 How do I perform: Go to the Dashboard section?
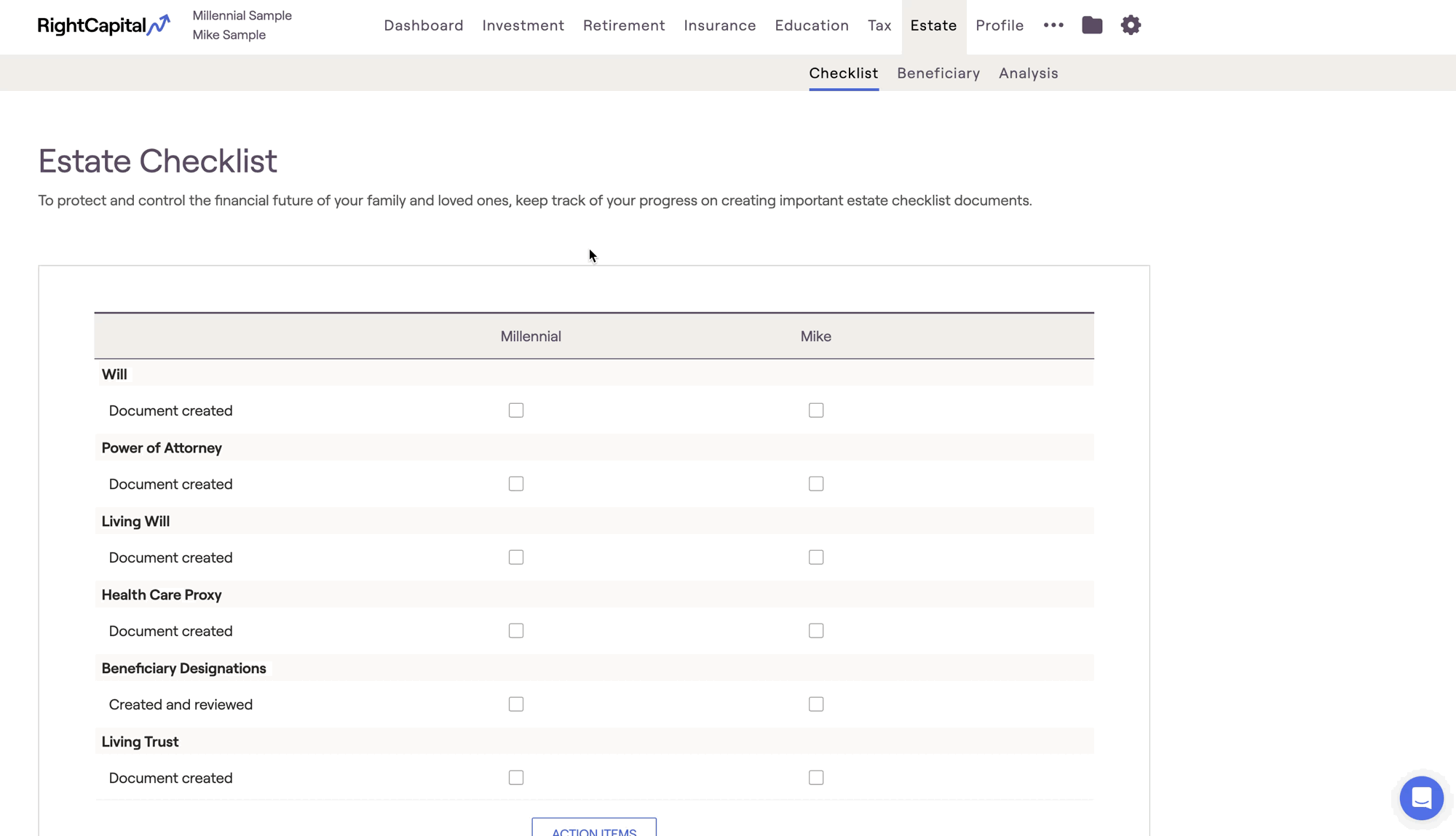click(423, 25)
